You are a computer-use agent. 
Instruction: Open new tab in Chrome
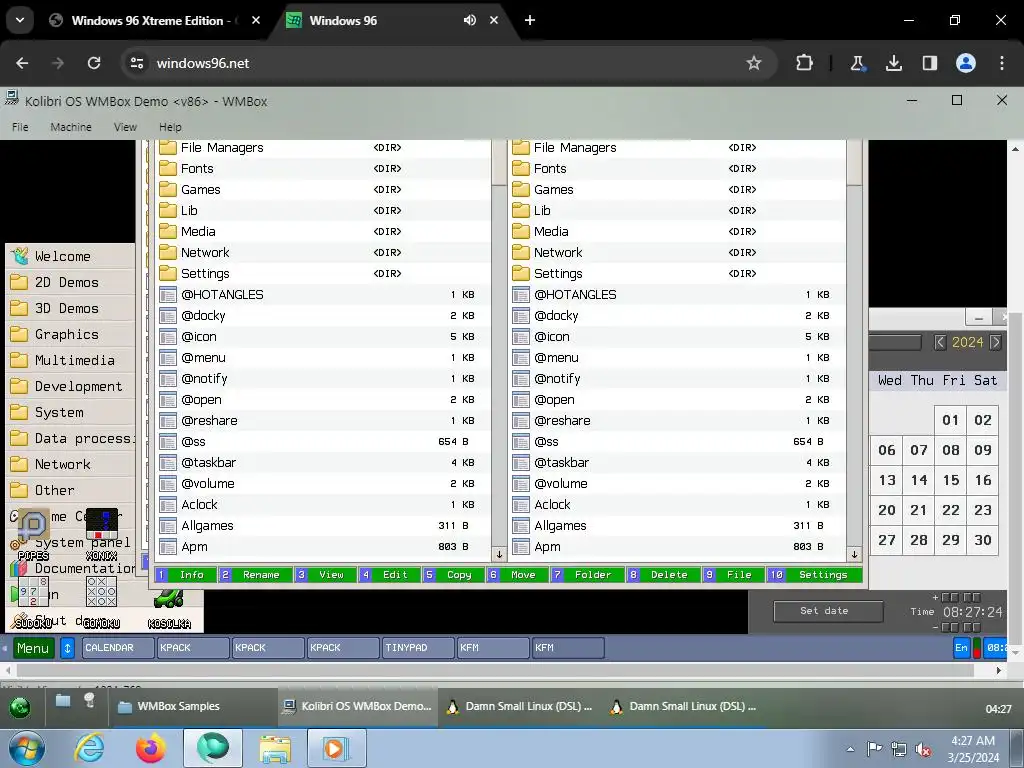[x=530, y=20]
